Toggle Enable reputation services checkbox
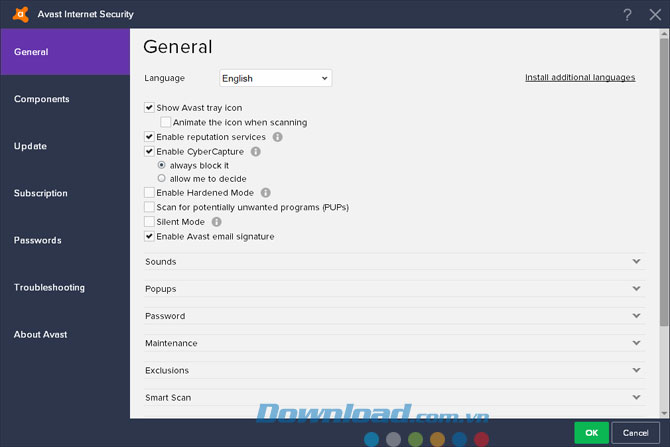Viewport: 670px width, 447px height. pyautogui.click(x=149, y=137)
